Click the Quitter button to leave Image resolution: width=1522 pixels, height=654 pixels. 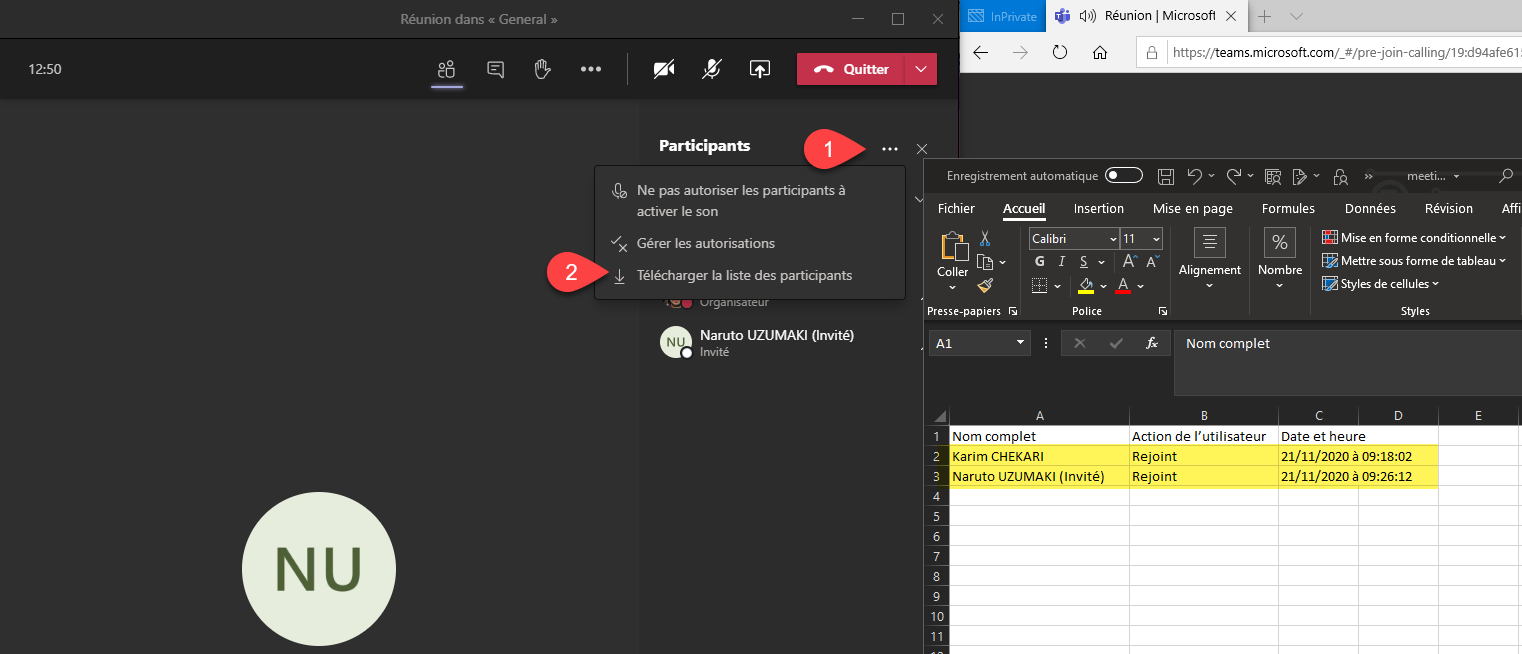[x=851, y=69]
